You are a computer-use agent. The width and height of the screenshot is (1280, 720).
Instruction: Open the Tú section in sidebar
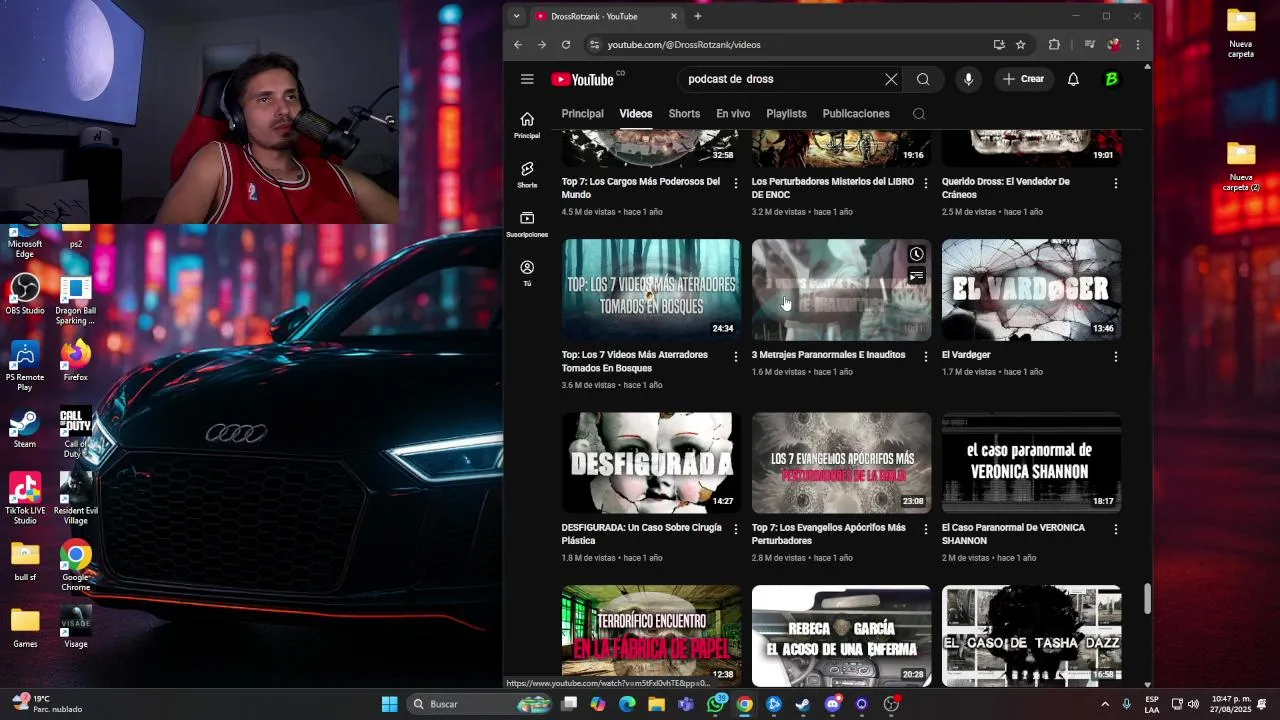pyautogui.click(x=527, y=273)
